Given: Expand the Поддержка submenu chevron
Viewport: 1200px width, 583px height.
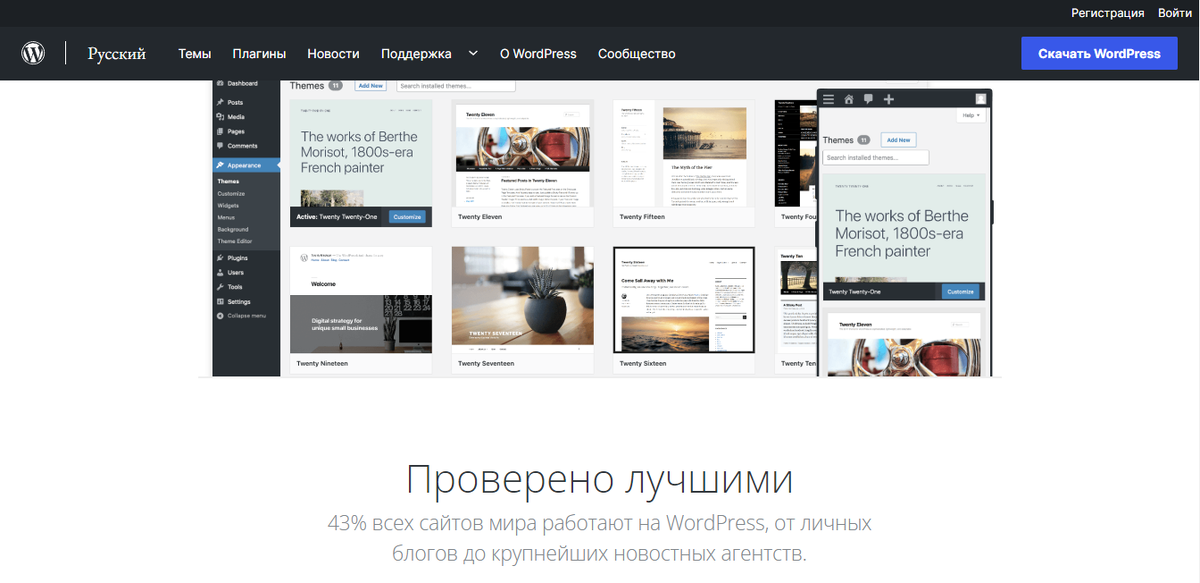Looking at the screenshot, I should (x=473, y=53).
